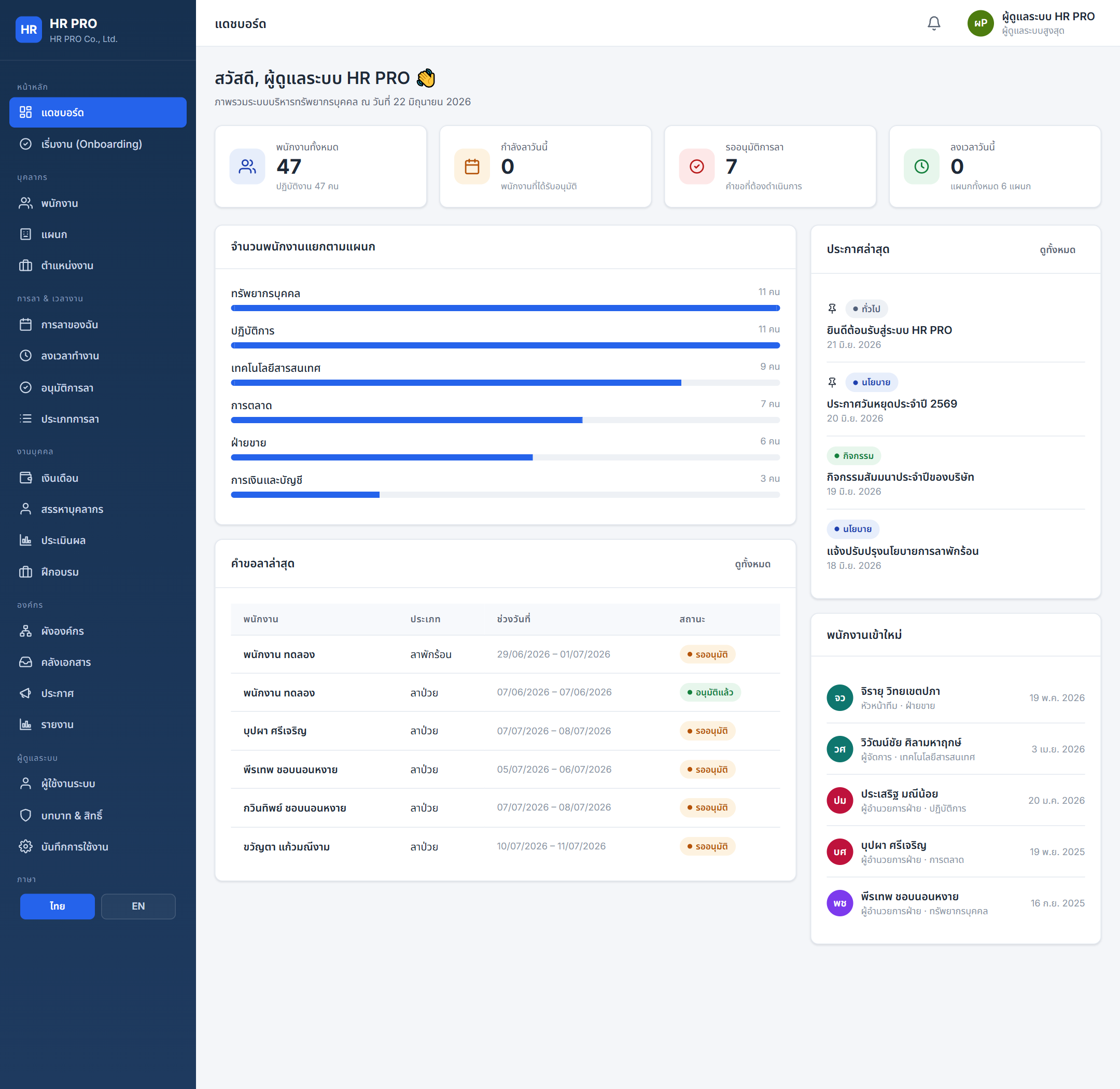Click the กิจกรรม category tag
The image size is (1120, 1089).
tap(853, 456)
